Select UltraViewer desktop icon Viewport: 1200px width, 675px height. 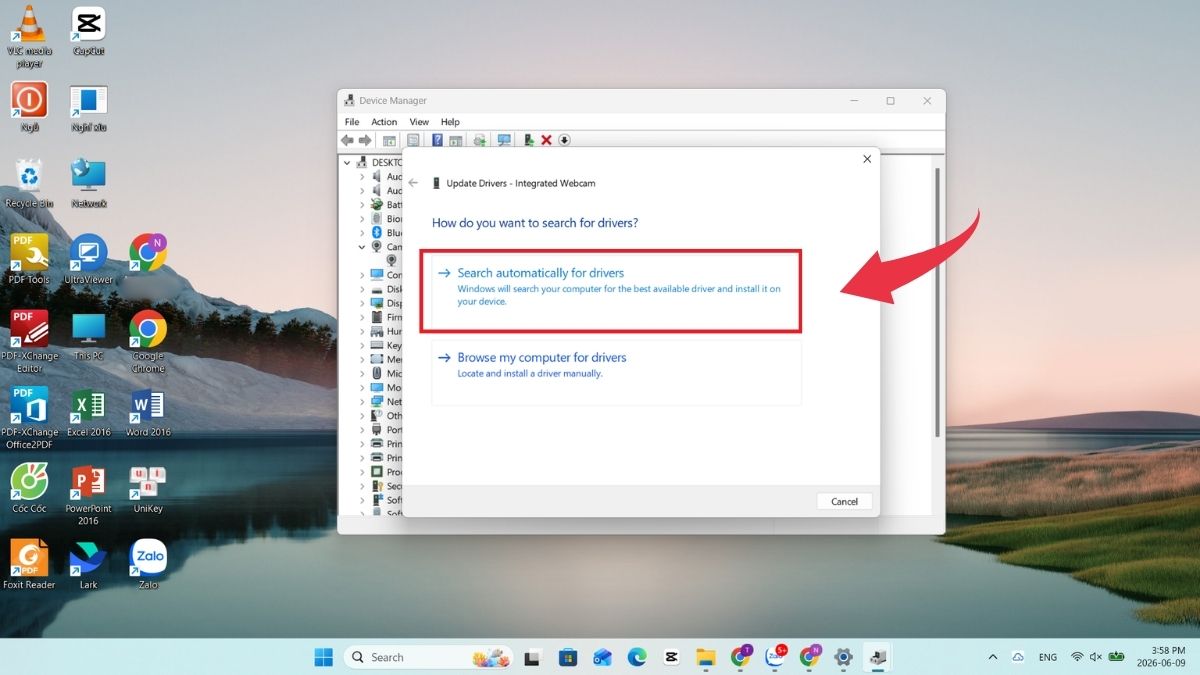coord(88,260)
